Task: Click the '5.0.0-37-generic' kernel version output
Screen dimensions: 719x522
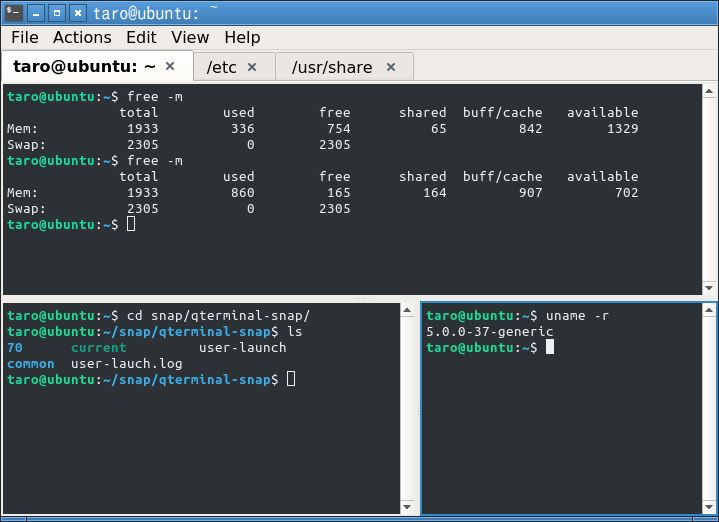Action: click(x=490, y=332)
